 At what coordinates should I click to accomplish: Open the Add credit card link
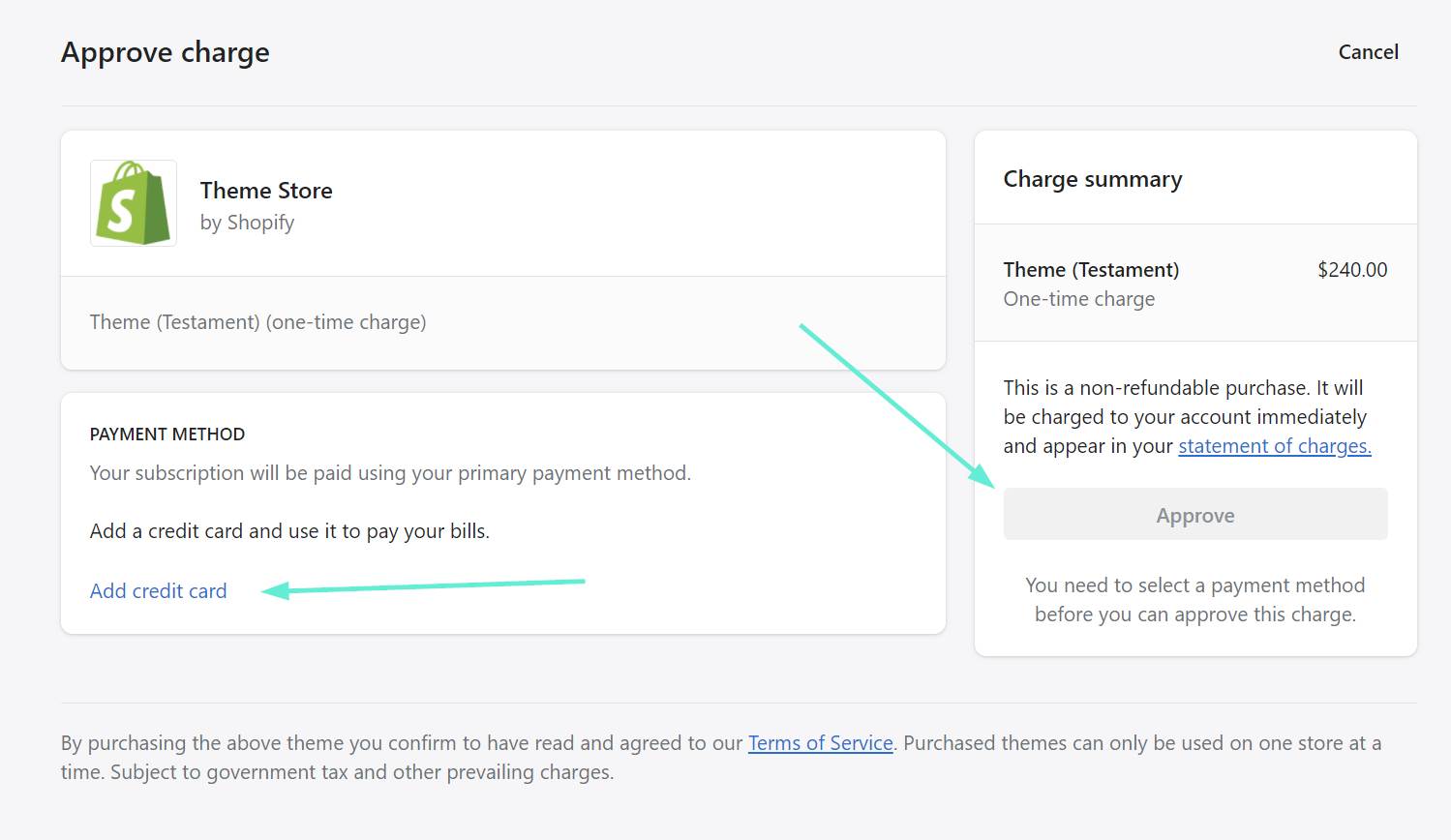pos(158,590)
